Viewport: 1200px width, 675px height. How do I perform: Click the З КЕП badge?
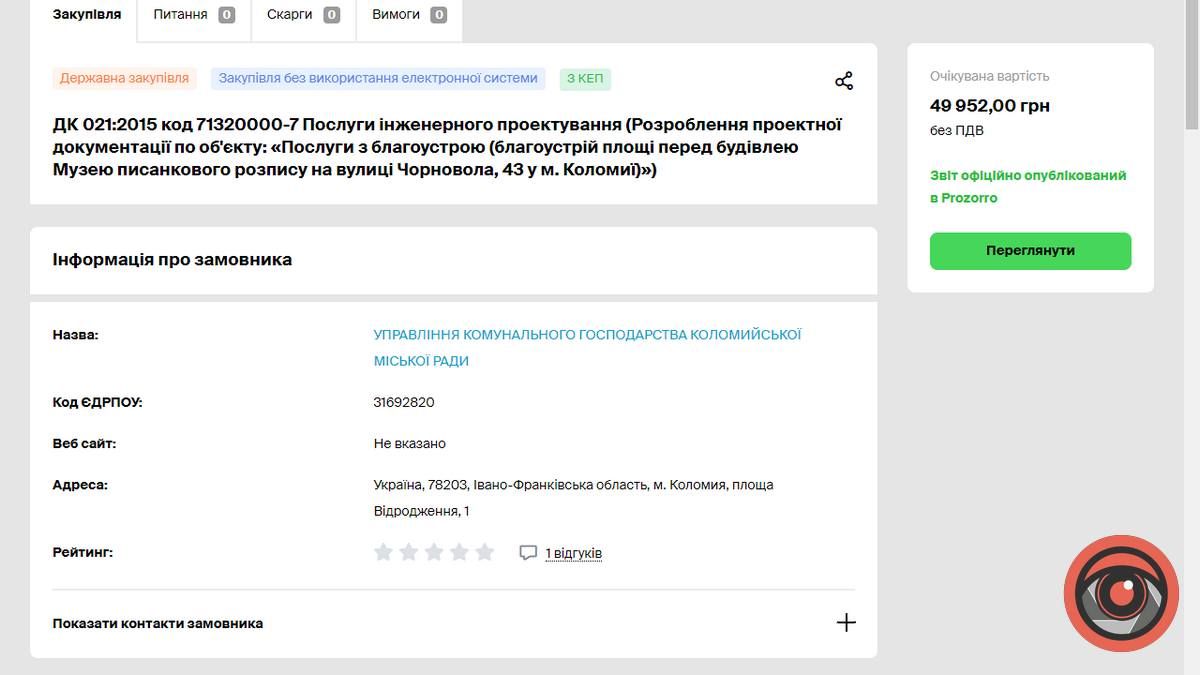585,78
